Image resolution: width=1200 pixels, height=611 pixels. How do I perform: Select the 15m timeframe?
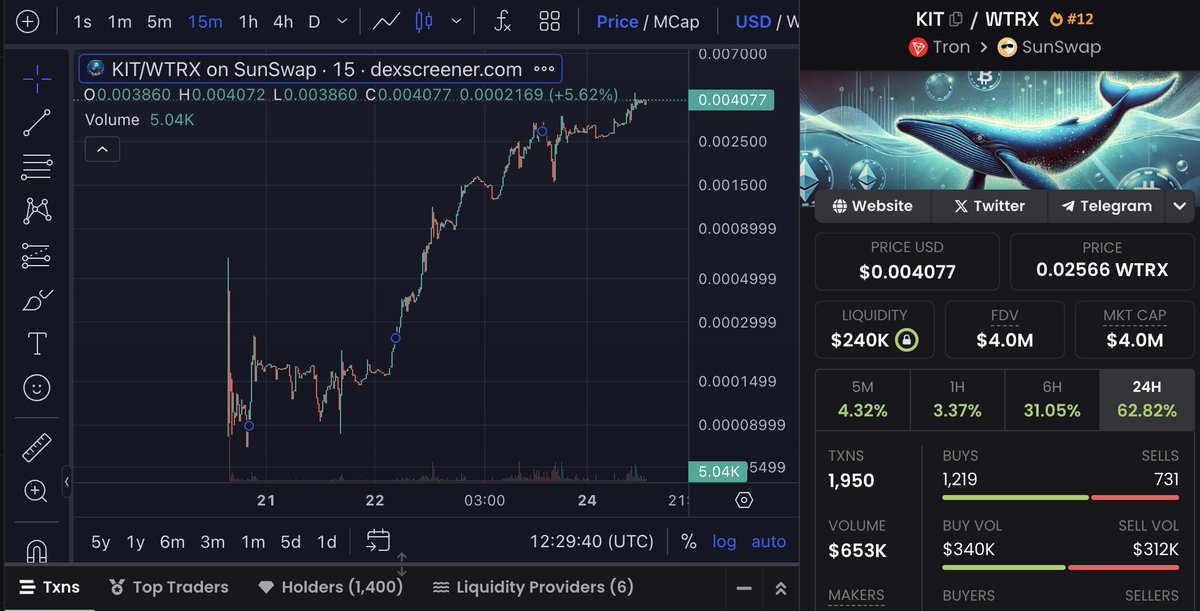(205, 21)
